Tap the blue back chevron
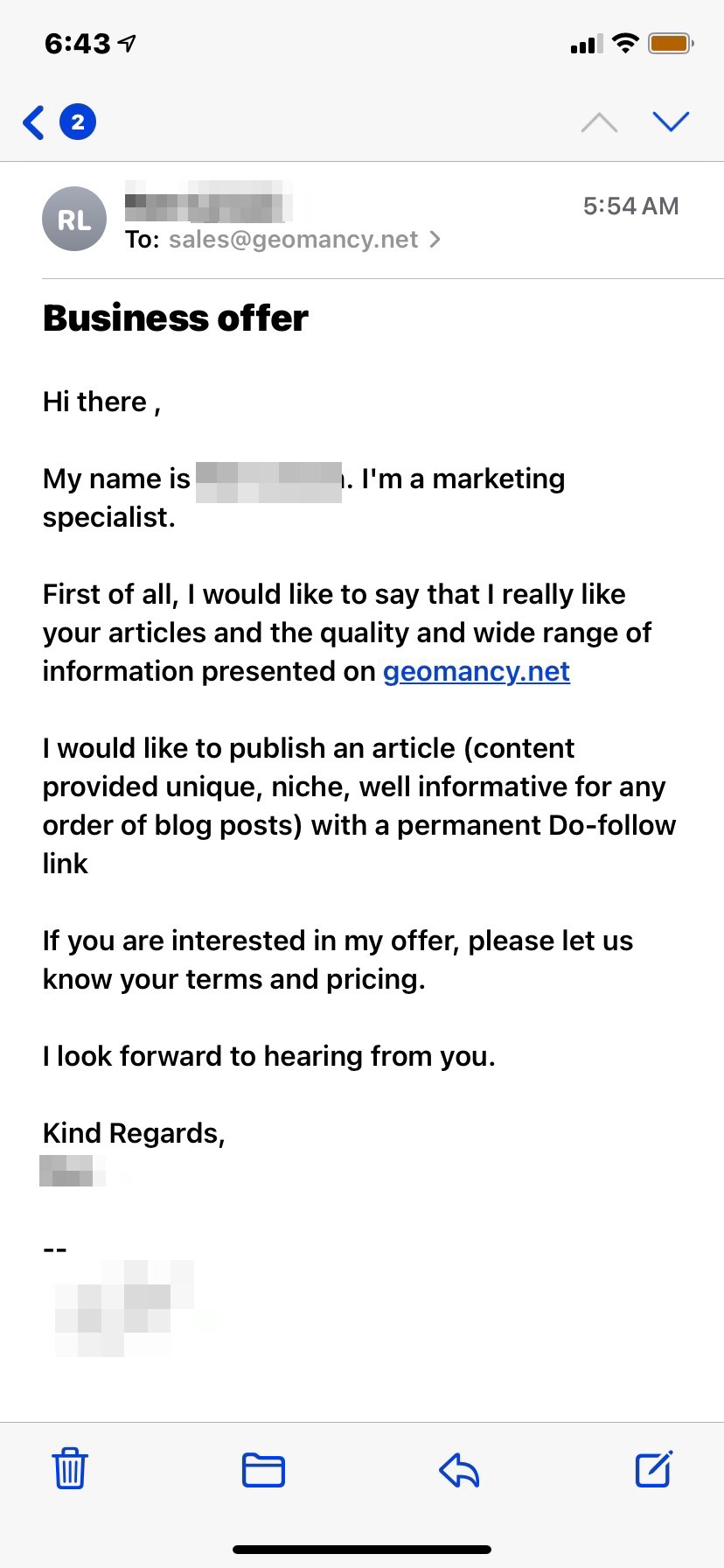Viewport: 724px width, 1568px height. [x=34, y=122]
